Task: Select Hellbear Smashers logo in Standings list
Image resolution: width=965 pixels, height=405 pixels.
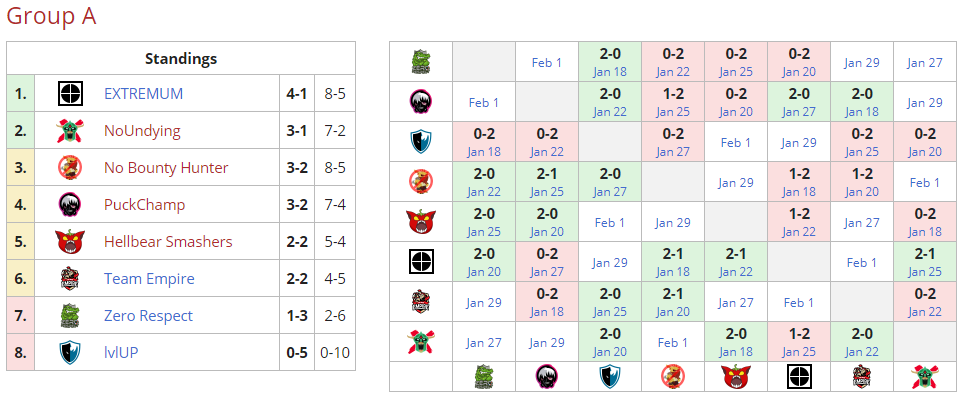Action: [x=69, y=242]
